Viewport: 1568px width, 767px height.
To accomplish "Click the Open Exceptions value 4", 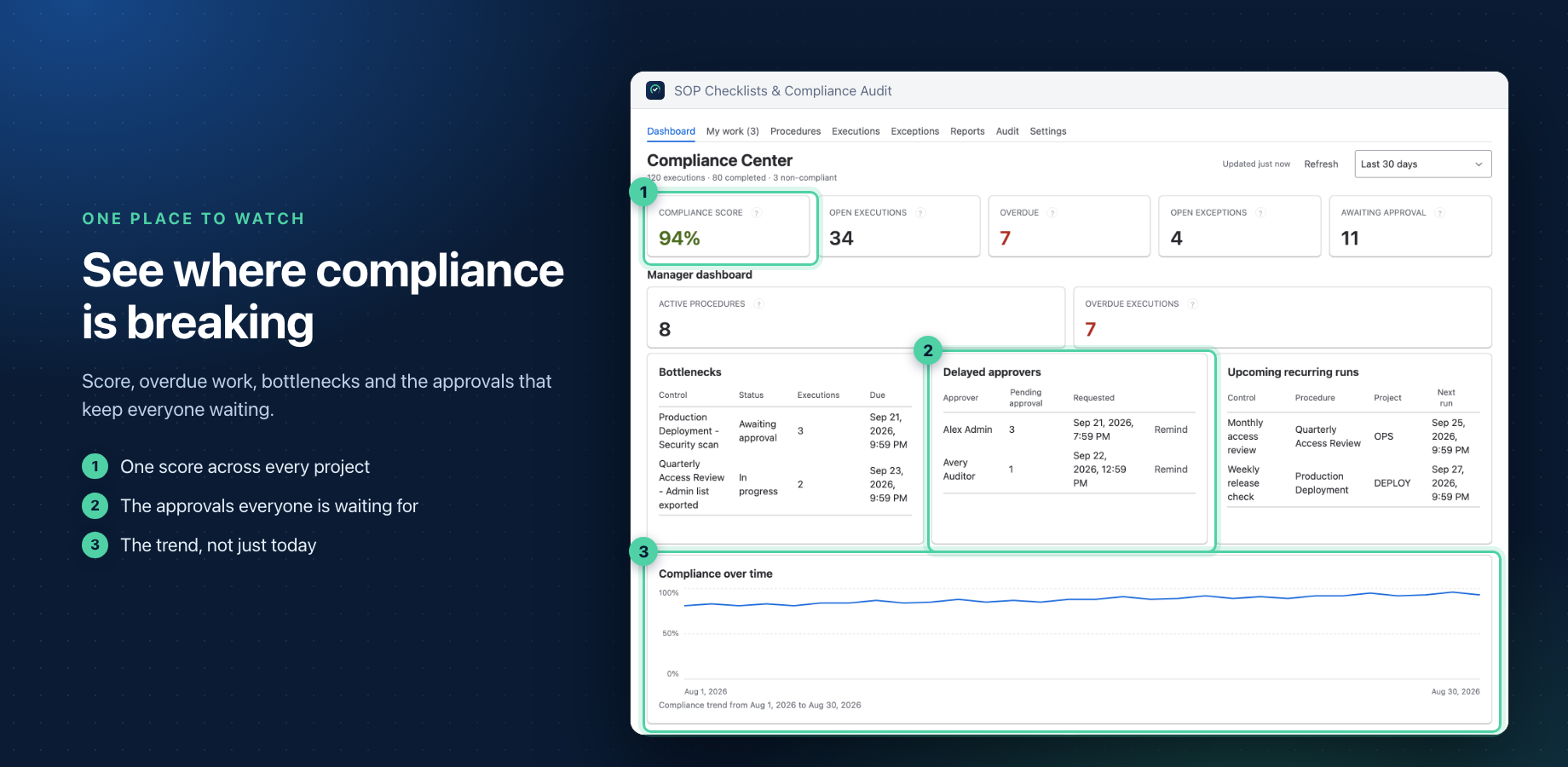I will [1176, 239].
